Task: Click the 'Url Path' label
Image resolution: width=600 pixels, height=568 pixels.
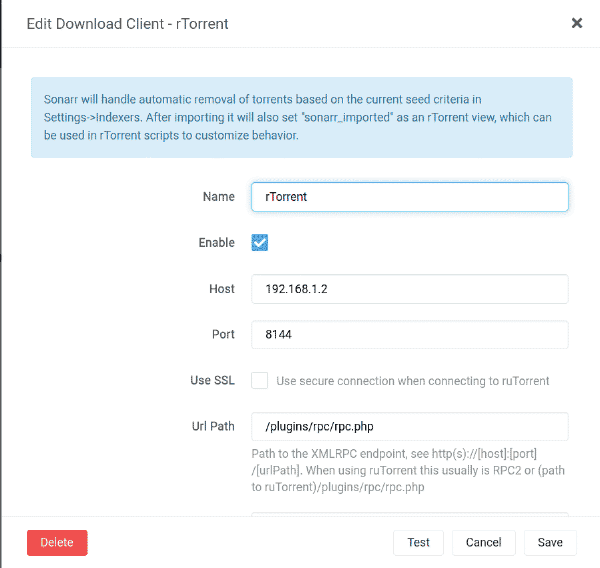Action: pyautogui.click(x=213, y=426)
